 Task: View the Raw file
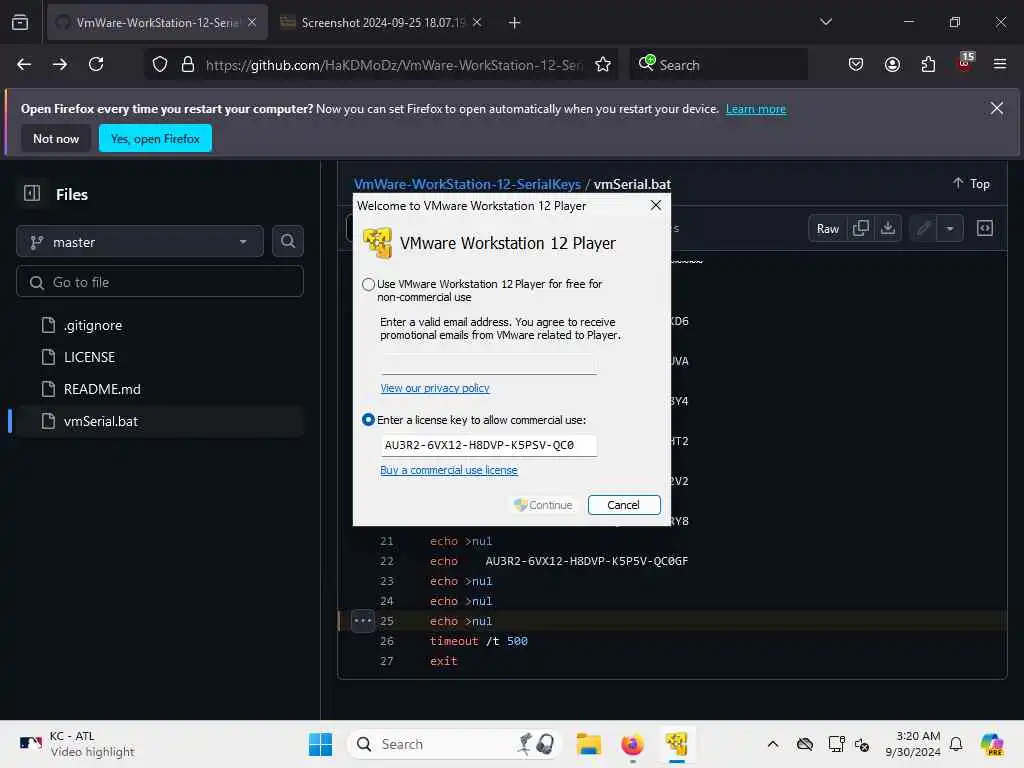point(827,229)
